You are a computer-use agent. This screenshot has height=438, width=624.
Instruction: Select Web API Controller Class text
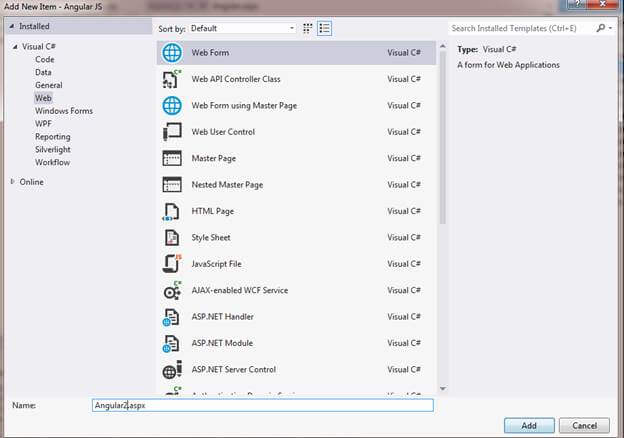tap(236, 79)
